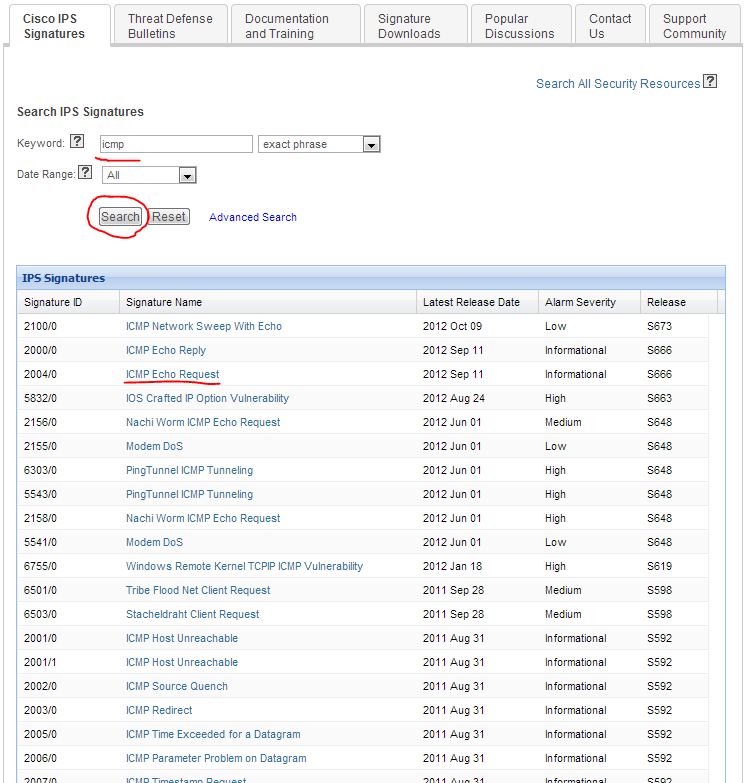Open Documentation and Training tab
Screen dimensions: 747x783
pyautogui.click(x=296, y=26)
